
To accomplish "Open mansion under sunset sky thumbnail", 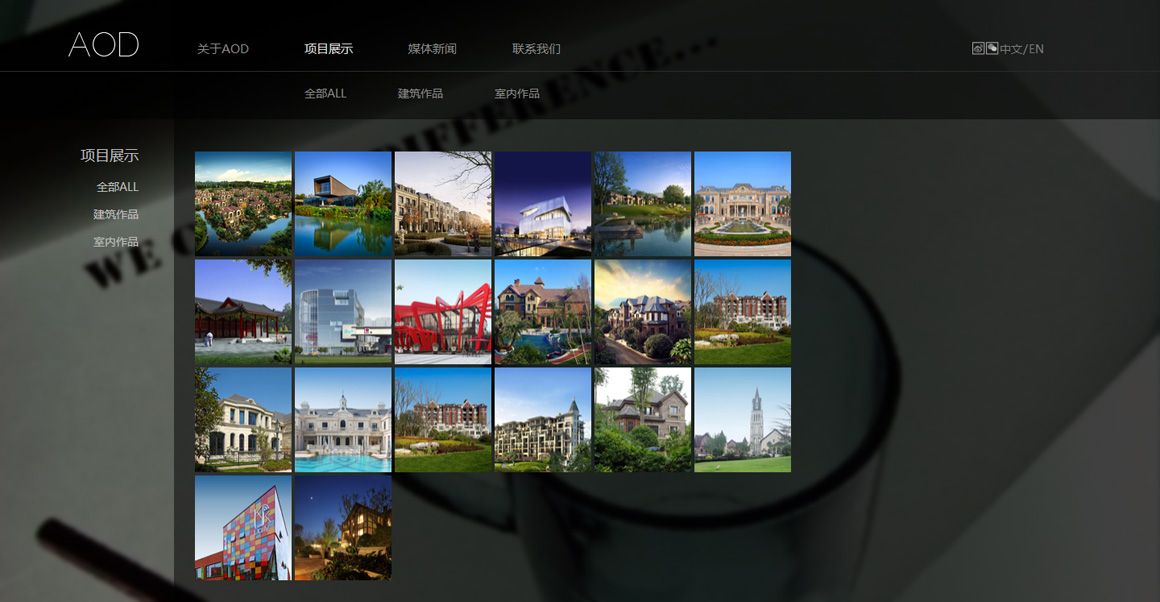I will (643, 312).
